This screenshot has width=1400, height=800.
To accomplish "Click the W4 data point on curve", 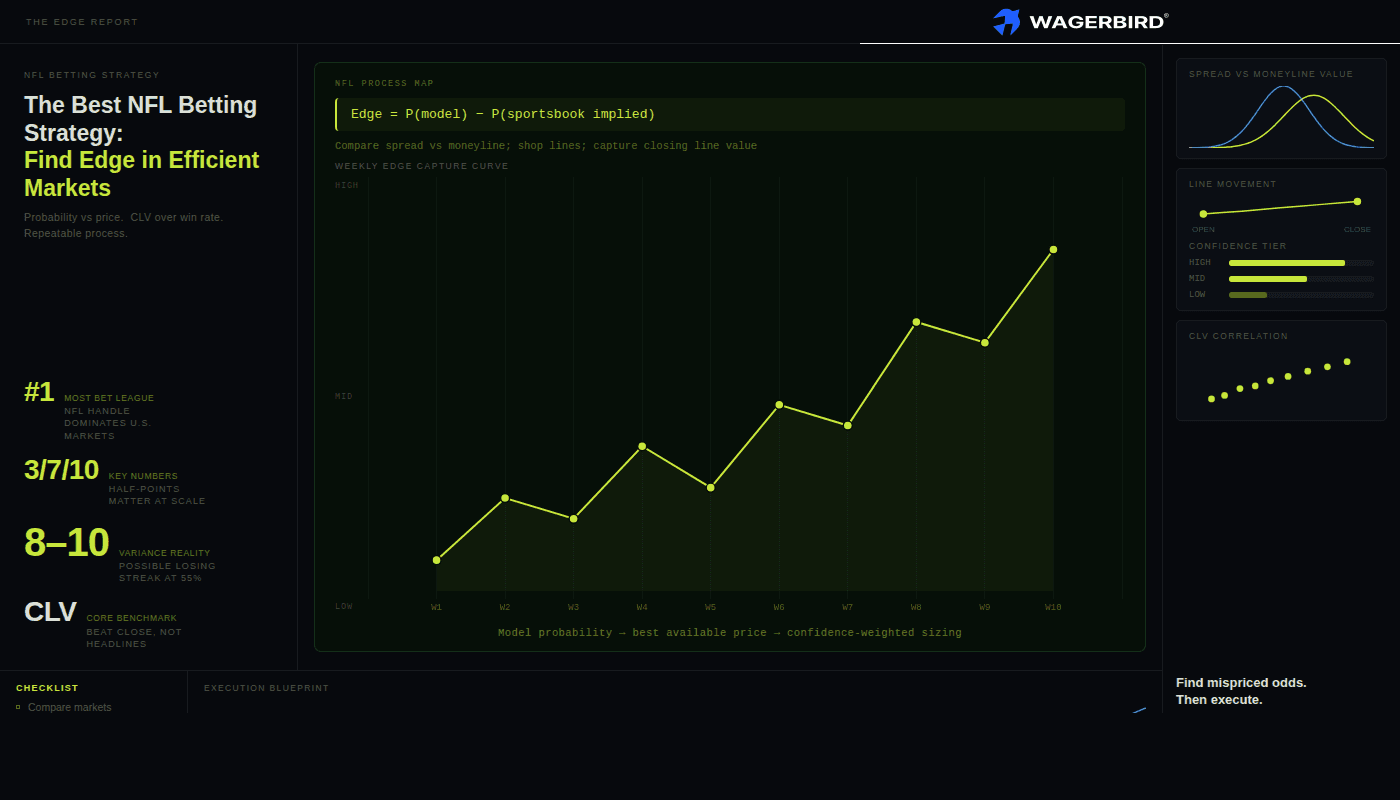I will pos(642,446).
